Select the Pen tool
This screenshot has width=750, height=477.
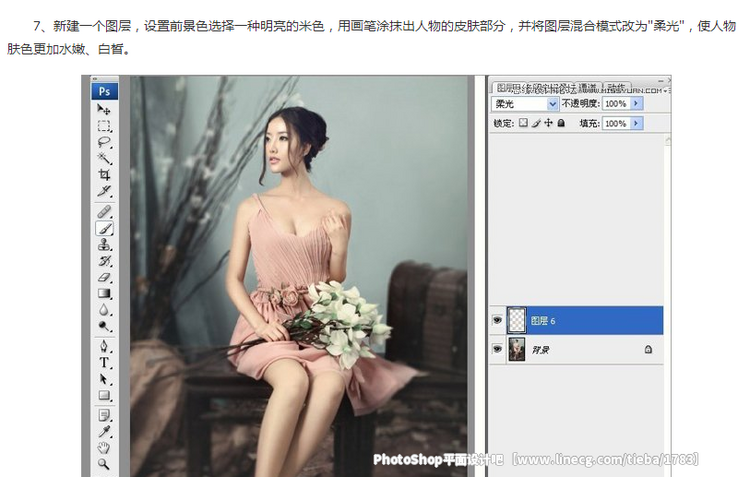tap(104, 345)
